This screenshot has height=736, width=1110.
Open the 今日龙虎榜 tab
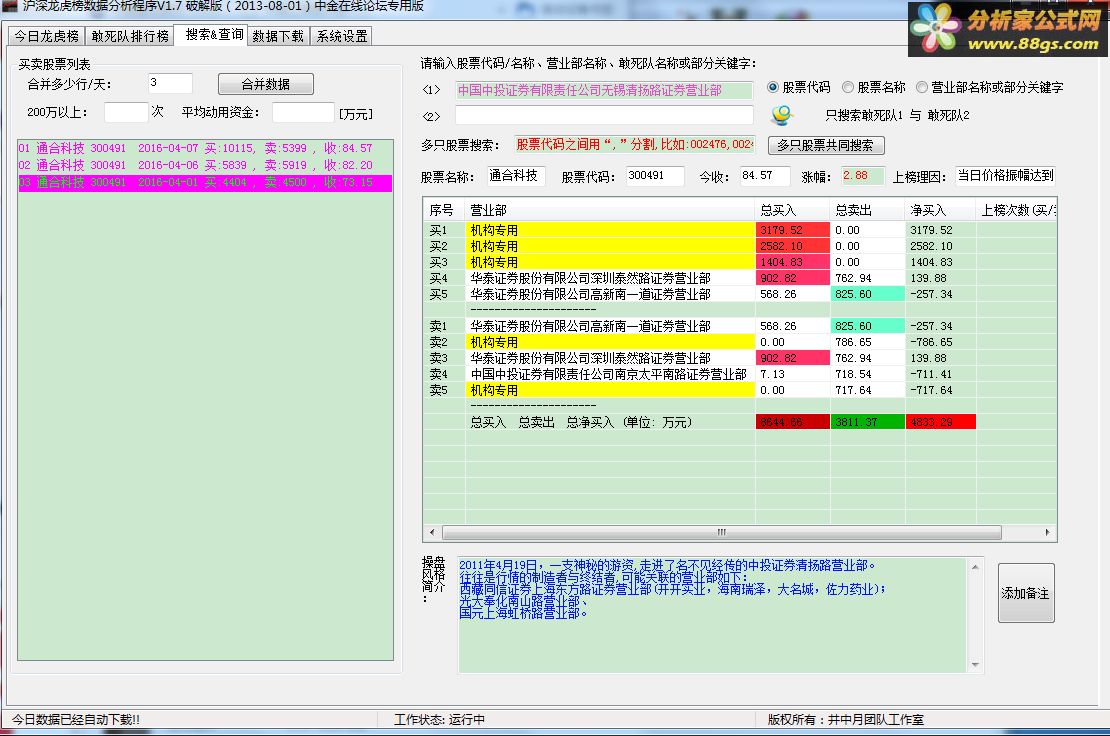[x=47, y=36]
